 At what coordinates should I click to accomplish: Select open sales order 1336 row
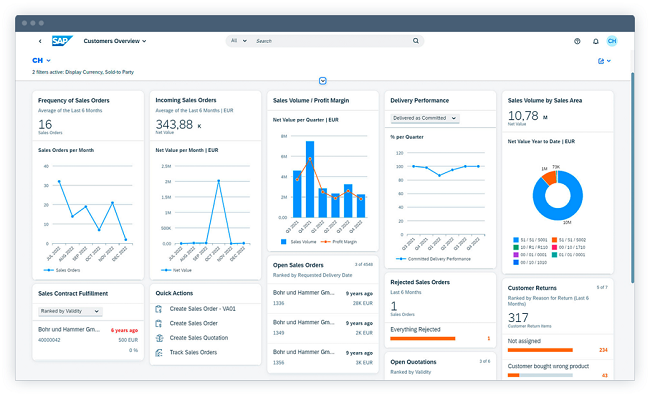(x=323, y=298)
